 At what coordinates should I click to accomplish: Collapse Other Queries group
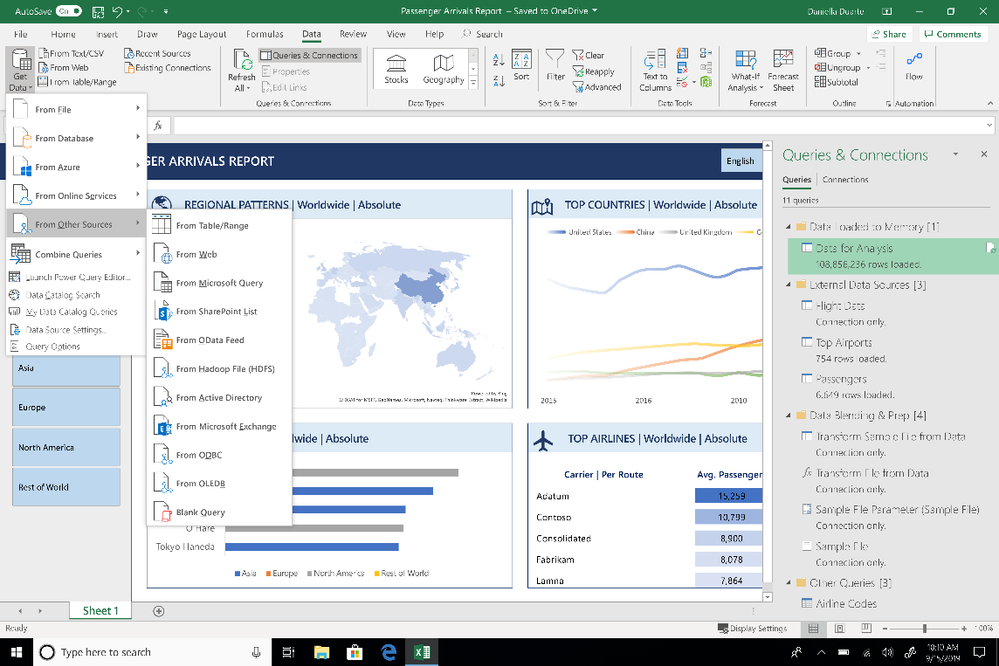click(788, 583)
